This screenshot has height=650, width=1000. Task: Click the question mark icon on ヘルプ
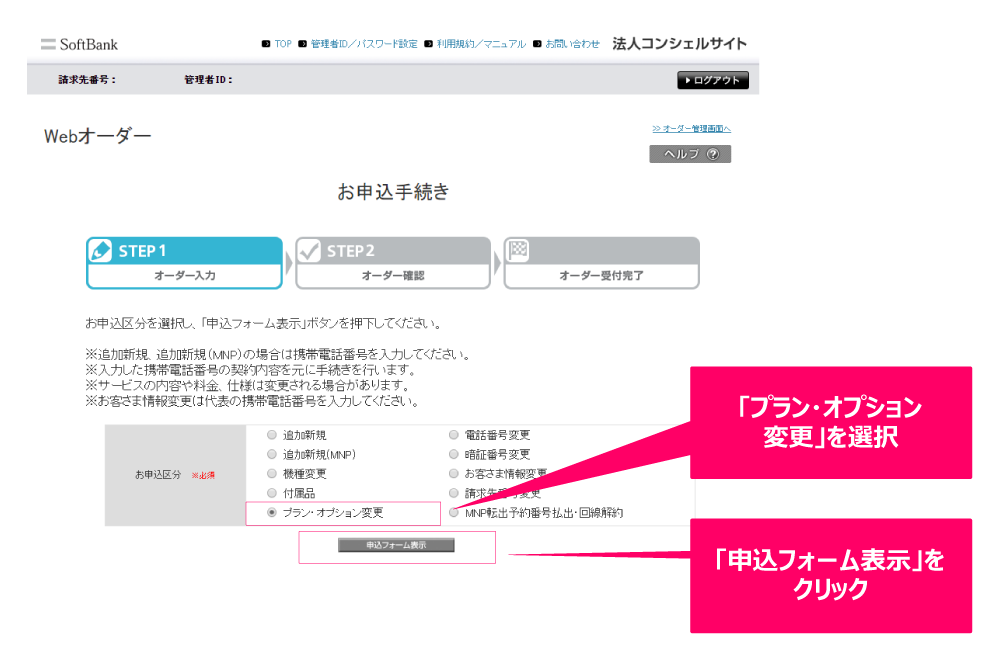(713, 154)
